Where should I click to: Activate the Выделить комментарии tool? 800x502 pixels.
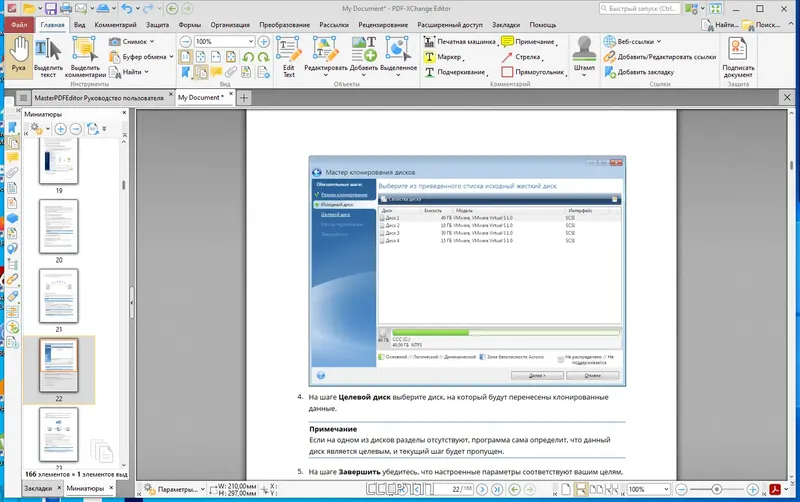(85, 56)
